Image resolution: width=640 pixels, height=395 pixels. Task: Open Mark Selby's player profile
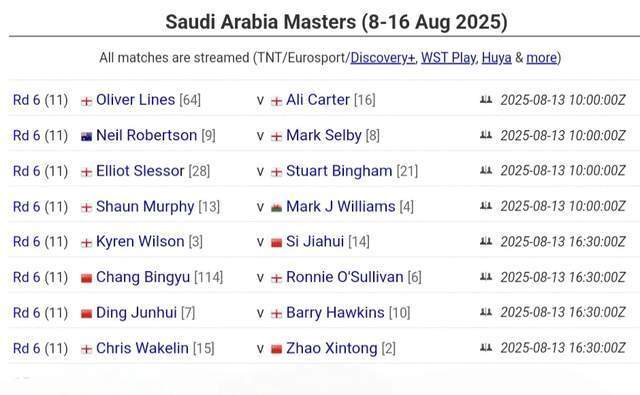tap(324, 135)
